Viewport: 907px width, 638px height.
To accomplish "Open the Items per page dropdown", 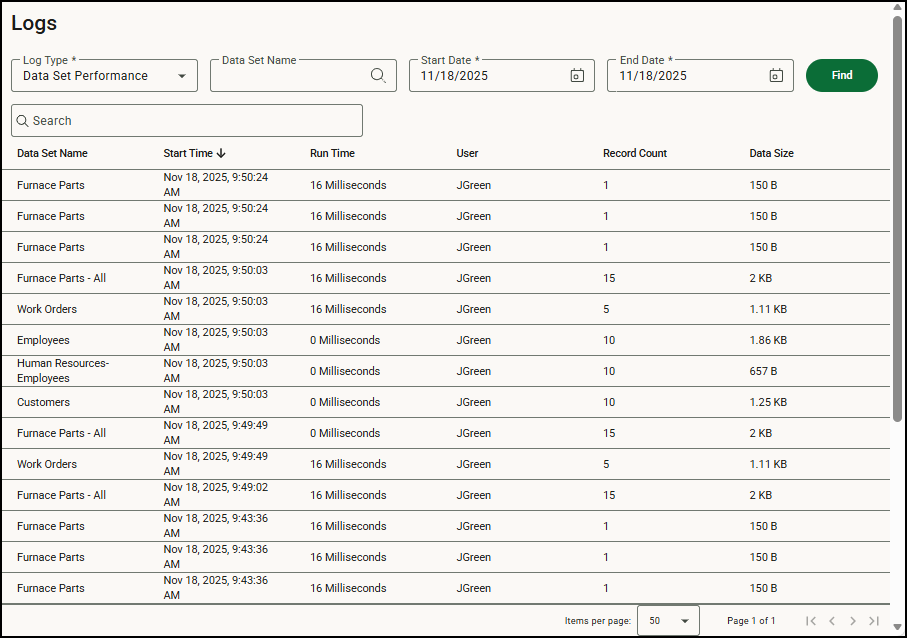I will click(668, 621).
